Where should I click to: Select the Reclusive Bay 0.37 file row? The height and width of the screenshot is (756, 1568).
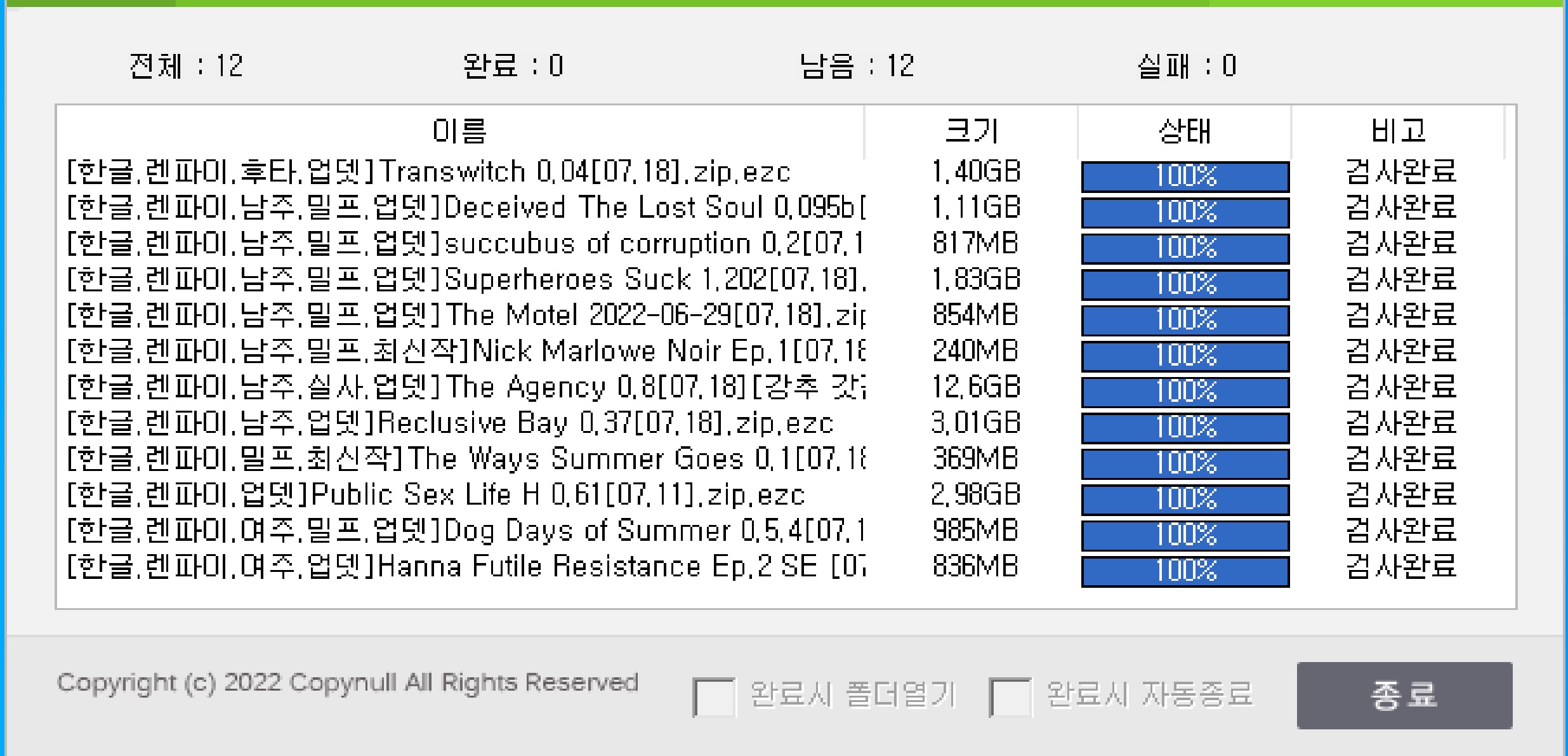[x=450, y=423]
